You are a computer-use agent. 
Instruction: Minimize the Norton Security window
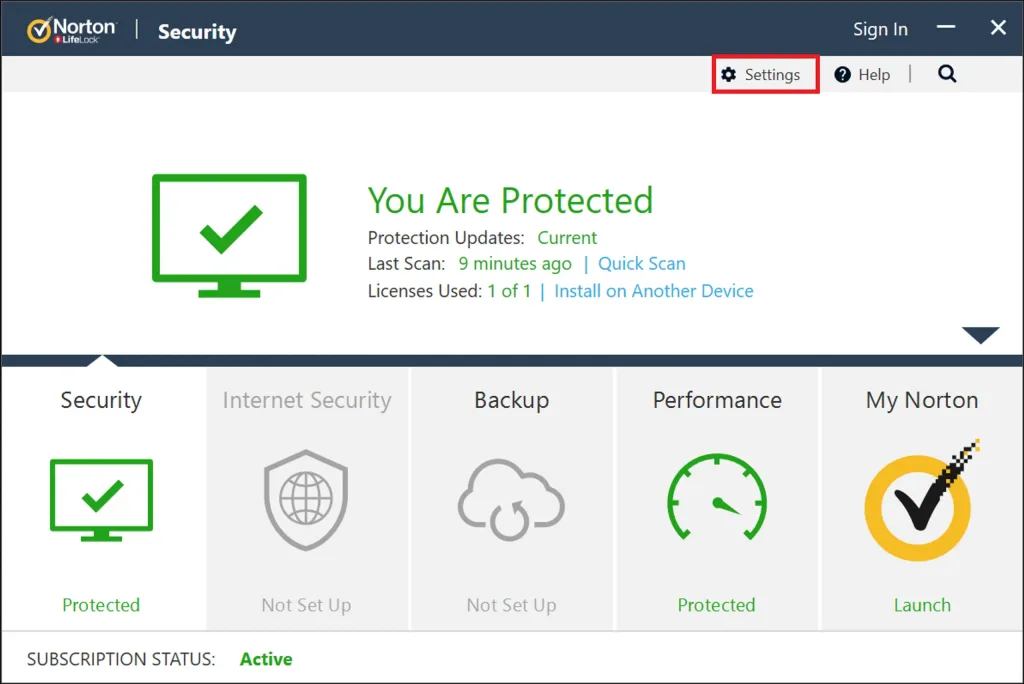click(947, 29)
